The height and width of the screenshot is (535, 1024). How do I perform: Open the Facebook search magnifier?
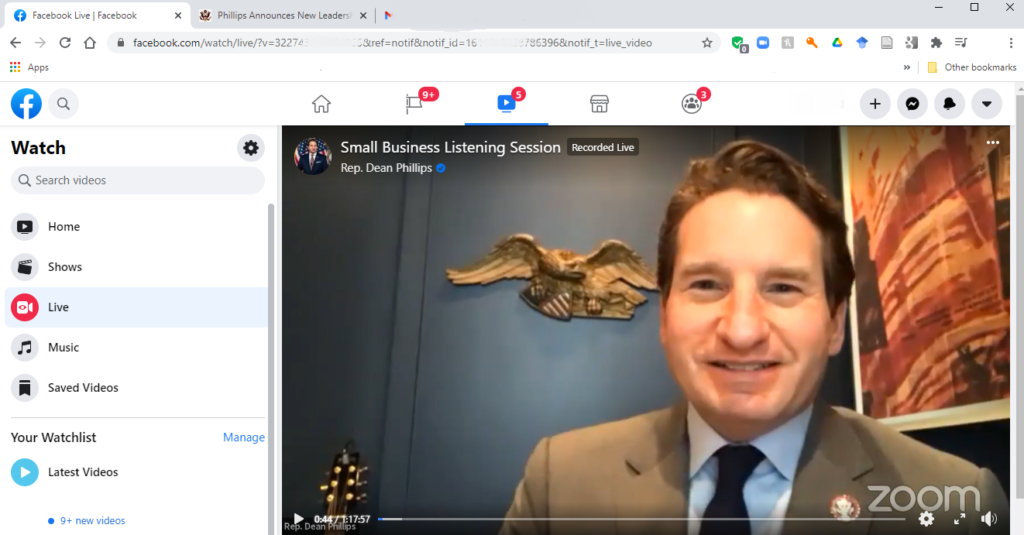[x=63, y=104]
